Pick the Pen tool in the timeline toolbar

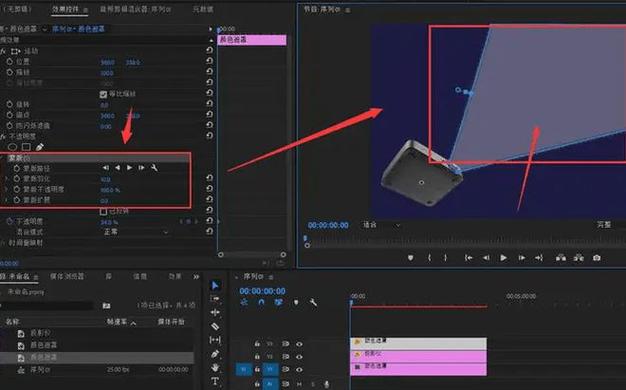pyautogui.click(x=215, y=354)
